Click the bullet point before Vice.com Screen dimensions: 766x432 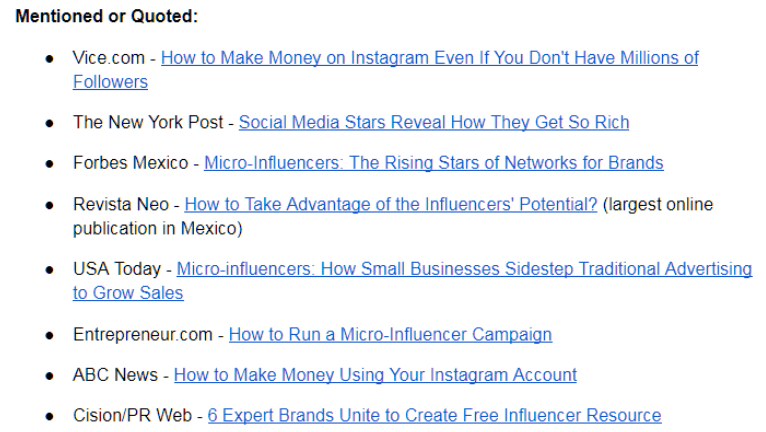[49, 59]
